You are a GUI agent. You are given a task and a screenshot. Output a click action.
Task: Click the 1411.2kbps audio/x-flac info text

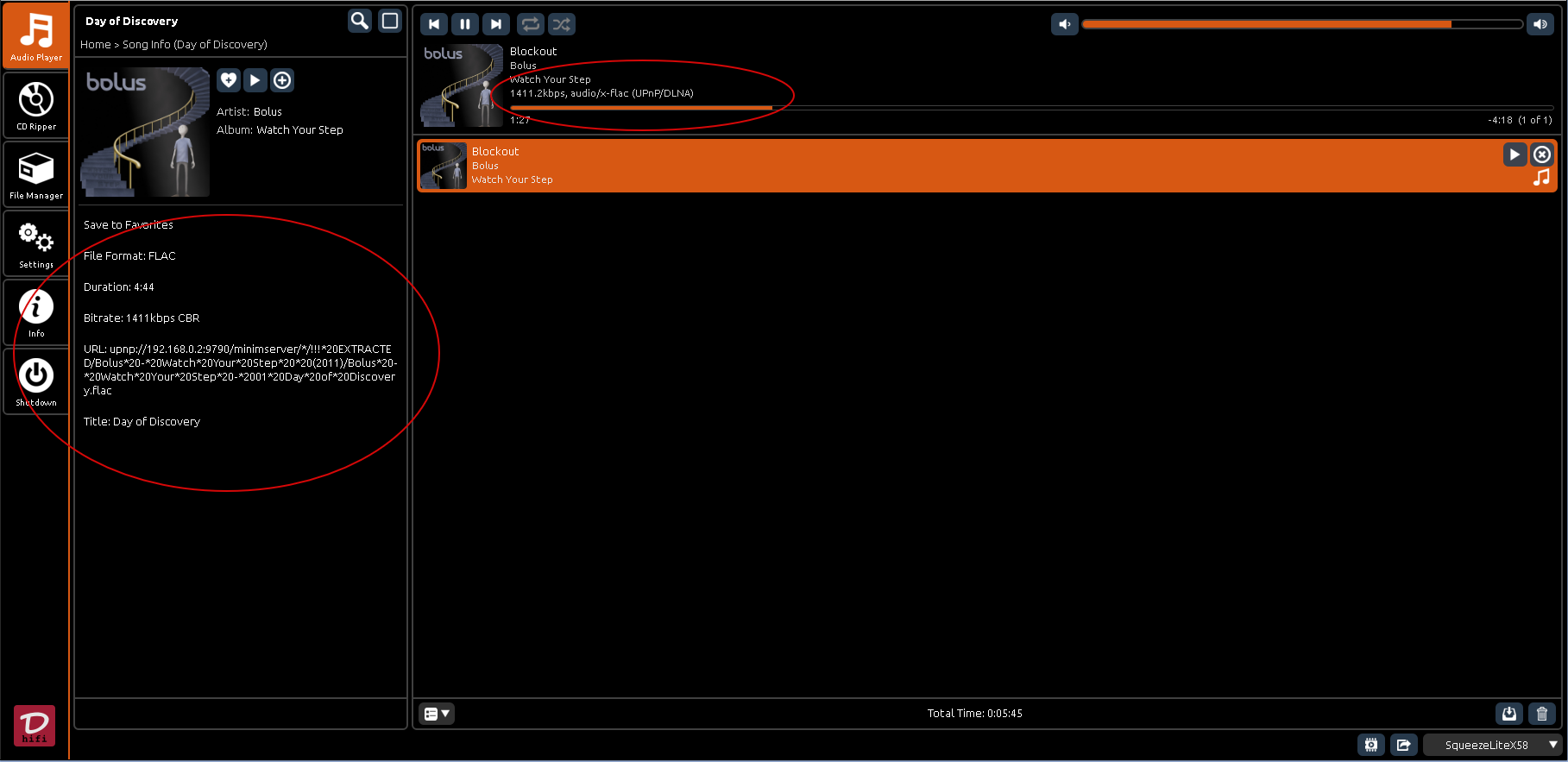[x=601, y=93]
